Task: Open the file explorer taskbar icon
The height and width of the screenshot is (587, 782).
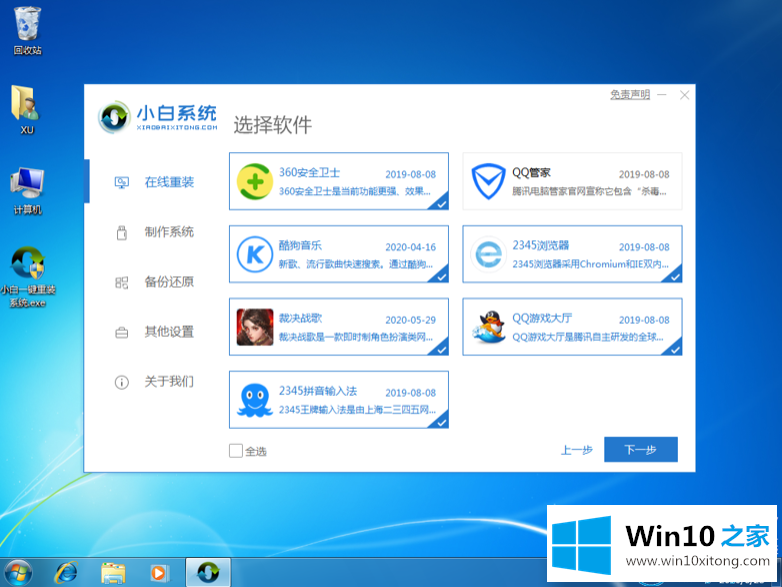Action: coord(113,573)
